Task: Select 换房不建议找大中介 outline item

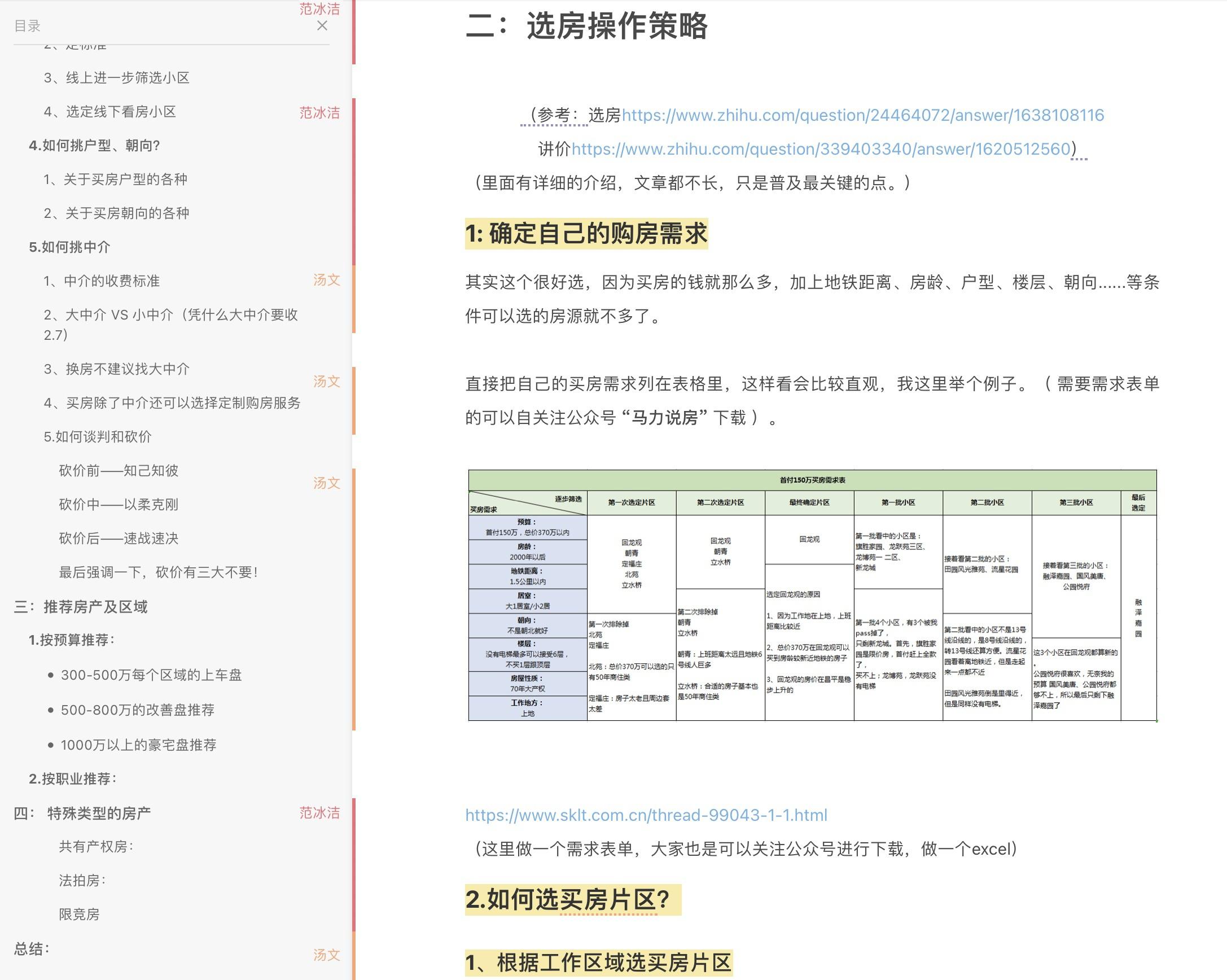Action: pyautogui.click(x=117, y=369)
